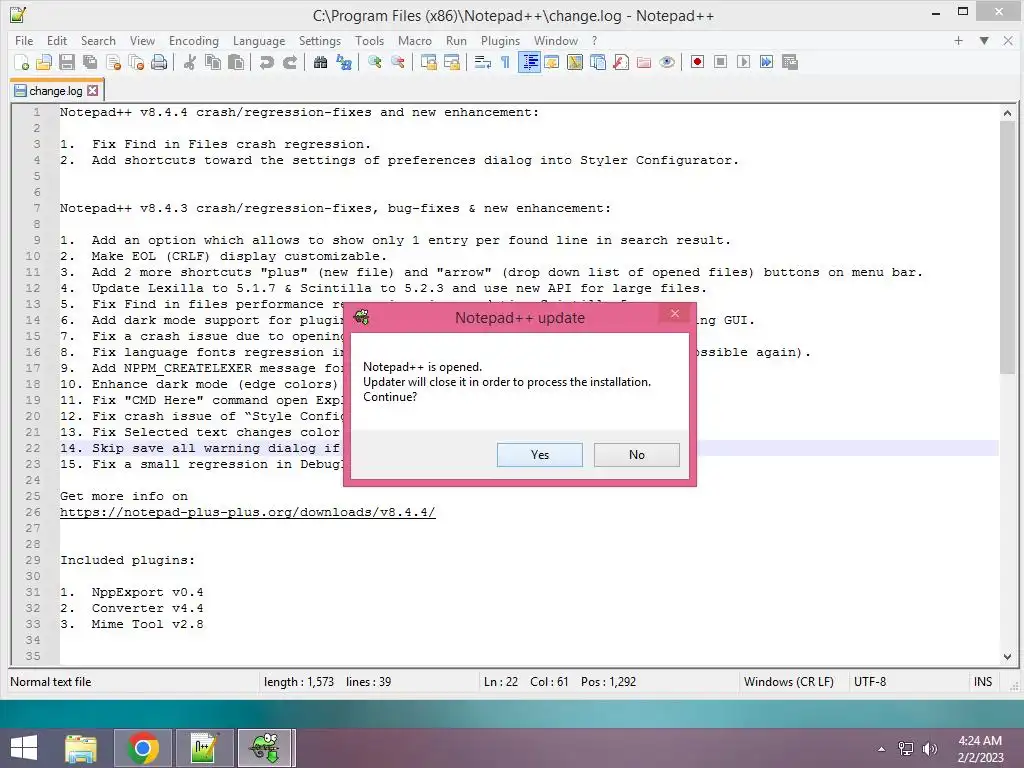Click 'INS' indicator in status bar

point(983,682)
